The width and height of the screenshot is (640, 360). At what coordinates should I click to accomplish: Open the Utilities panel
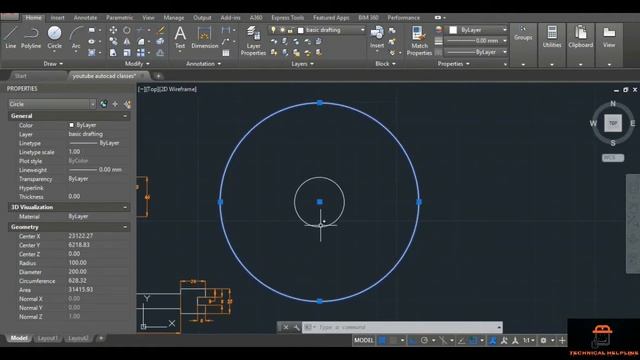pyautogui.click(x=552, y=44)
